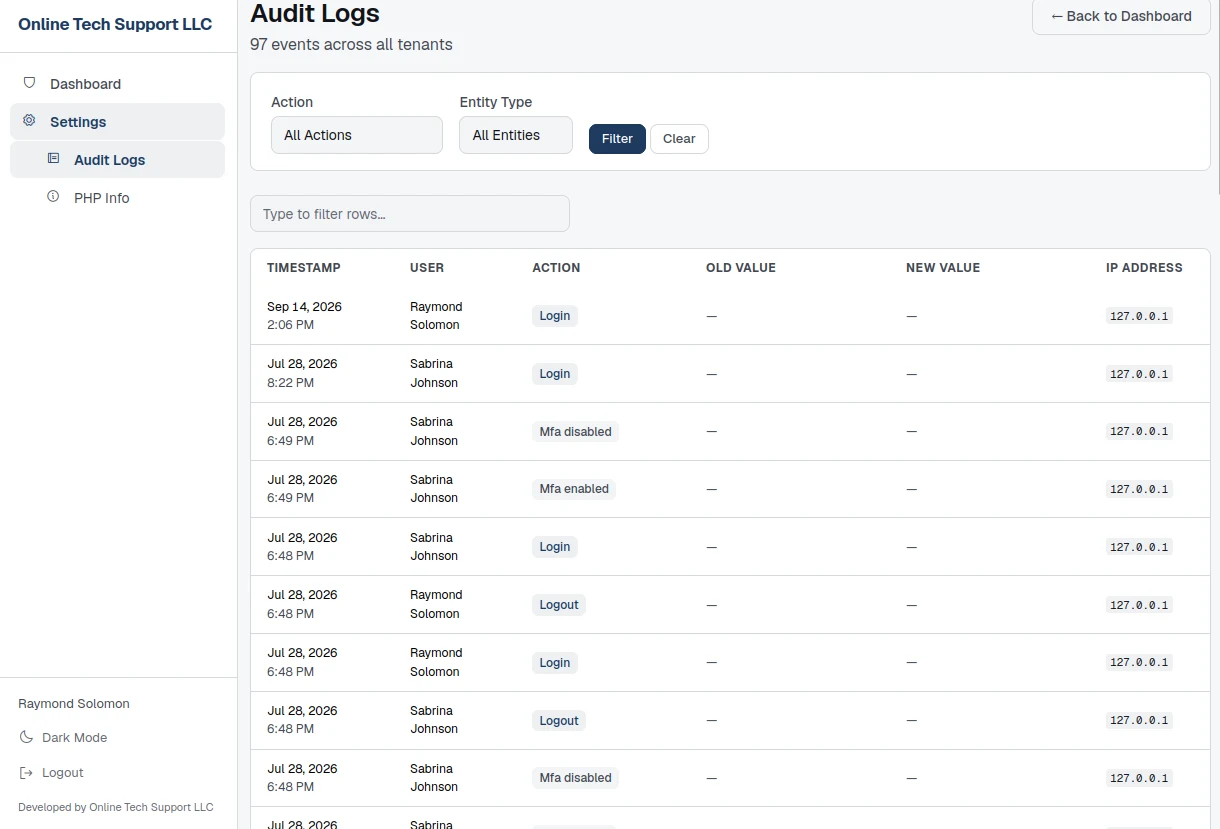Click the IP ADDRESS column header
The height and width of the screenshot is (829, 1220).
[x=1144, y=268]
